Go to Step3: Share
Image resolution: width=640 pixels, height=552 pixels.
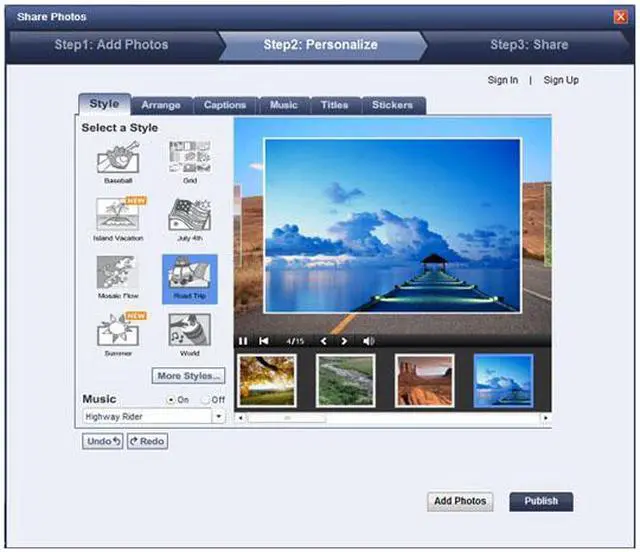(528, 45)
